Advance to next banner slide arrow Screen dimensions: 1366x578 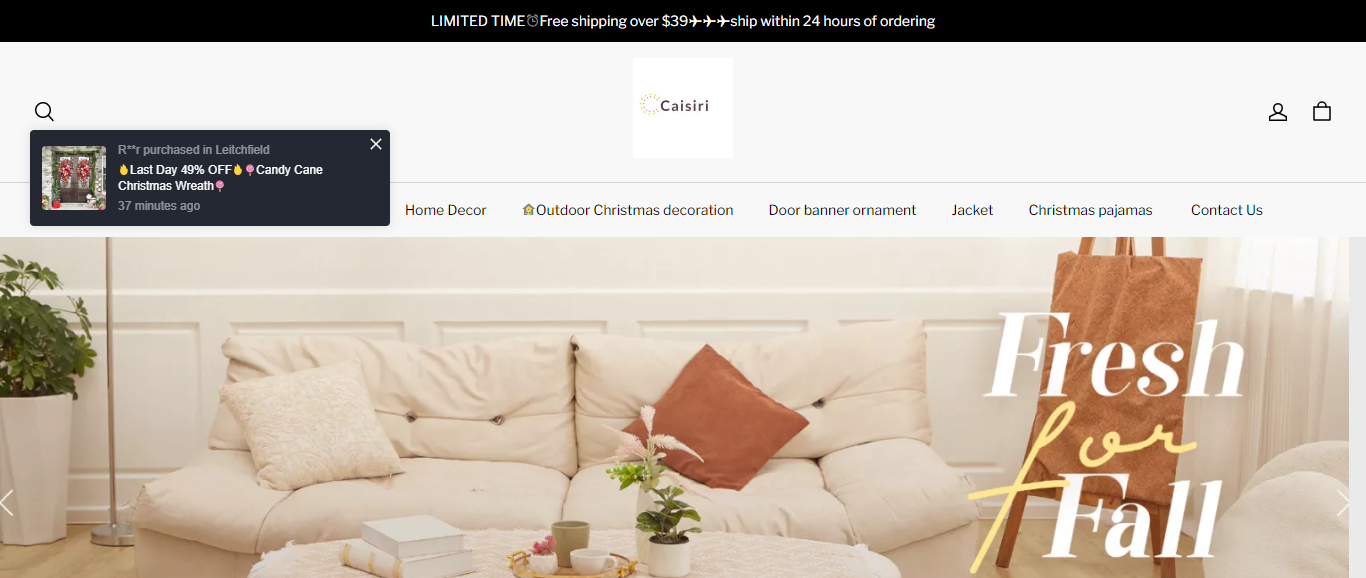tap(1342, 502)
